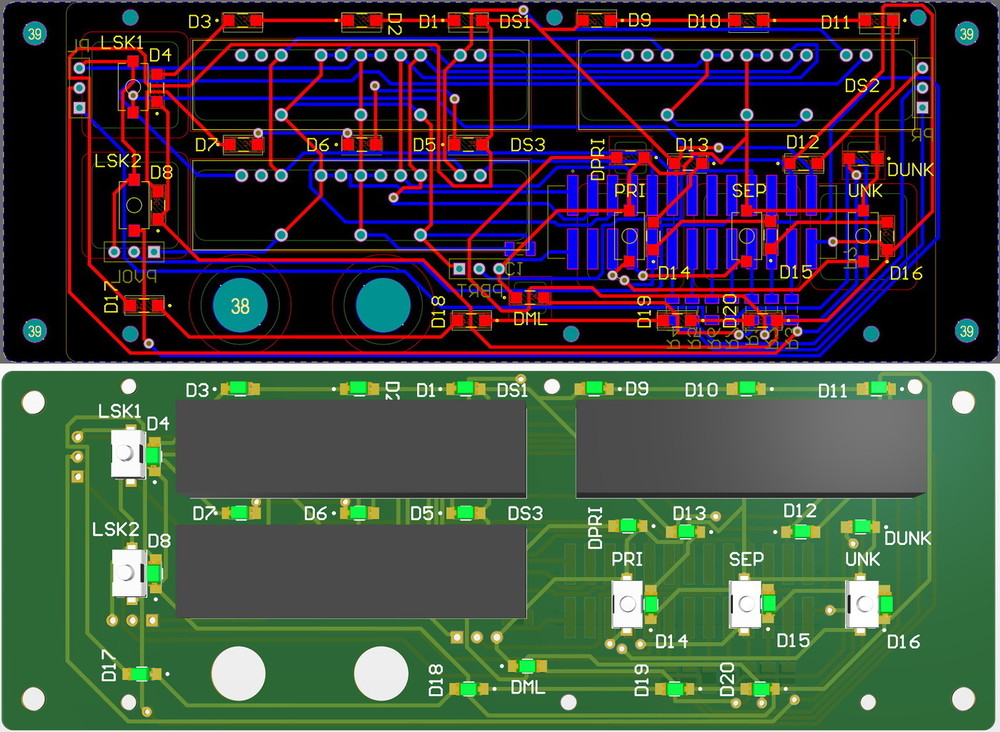Select the D14 designator in the 2D layout
The image size is (1000, 732).
674,274
